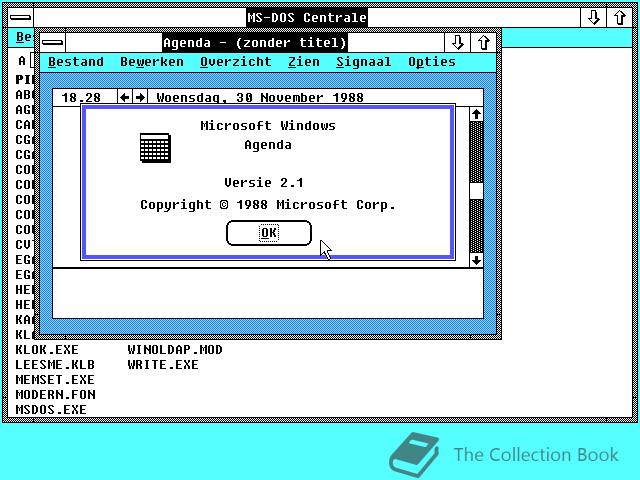
Task: Click the scroll down arrow in Agenda
Action: (x=476, y=260)
